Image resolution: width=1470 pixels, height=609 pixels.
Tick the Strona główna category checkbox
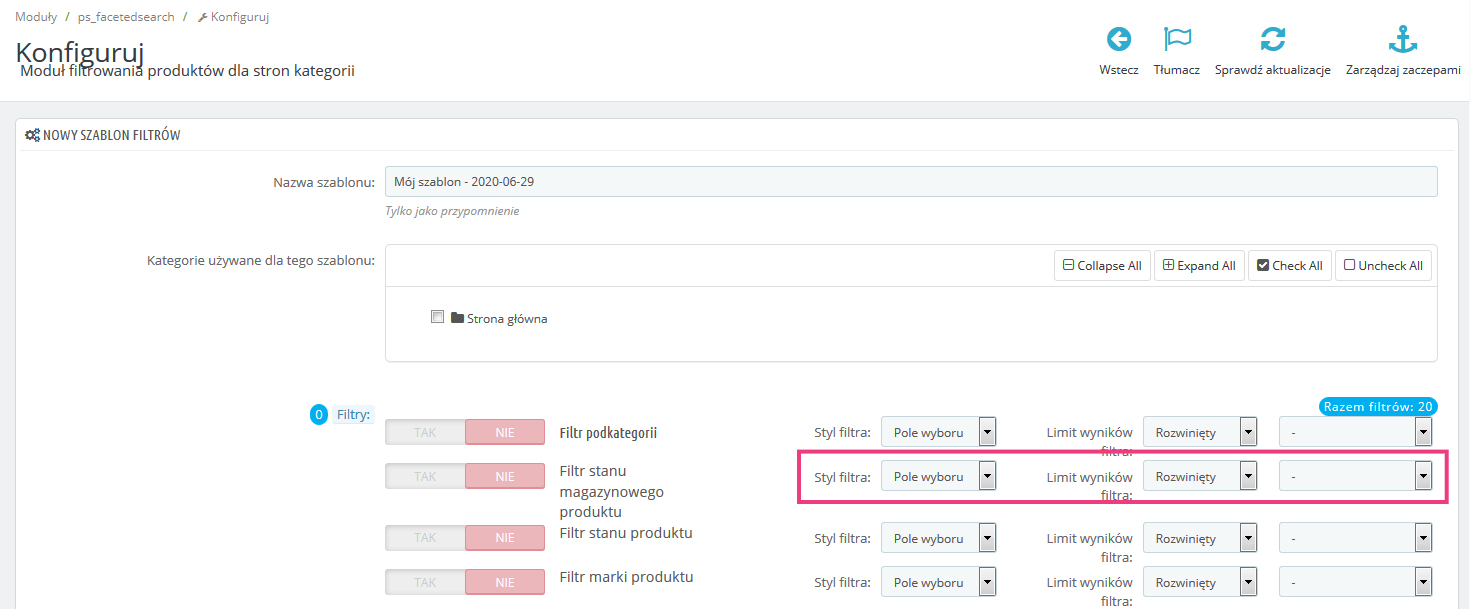[x=437, y=318]
